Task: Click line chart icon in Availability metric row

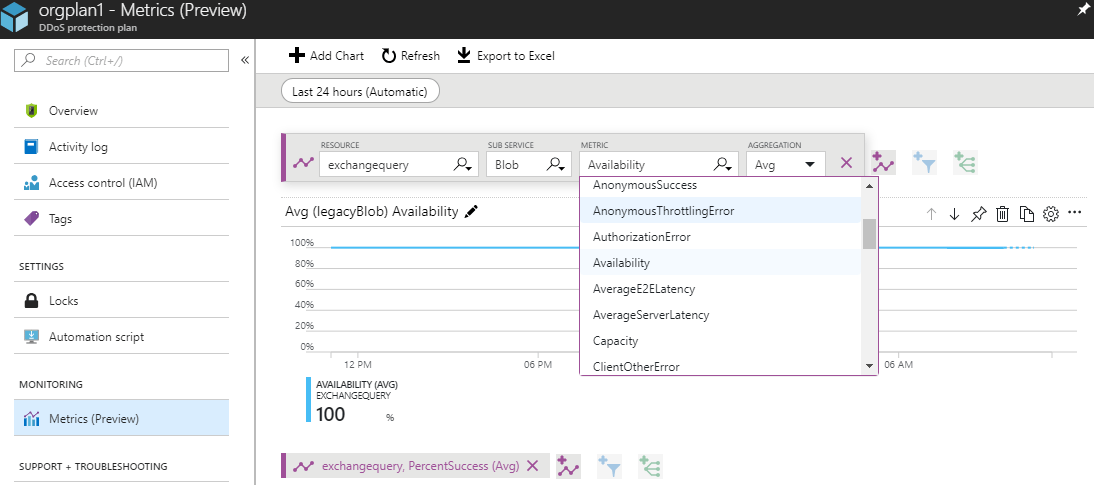Action: tap(304, 164)
